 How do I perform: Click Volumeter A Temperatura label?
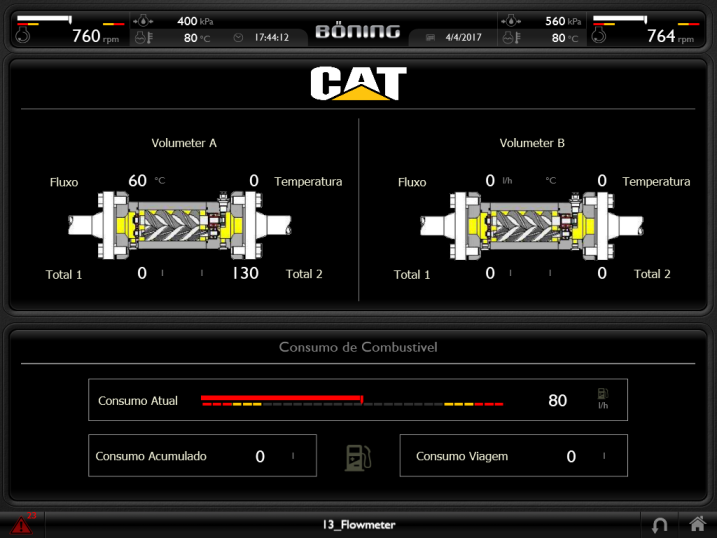pos(308,182)
